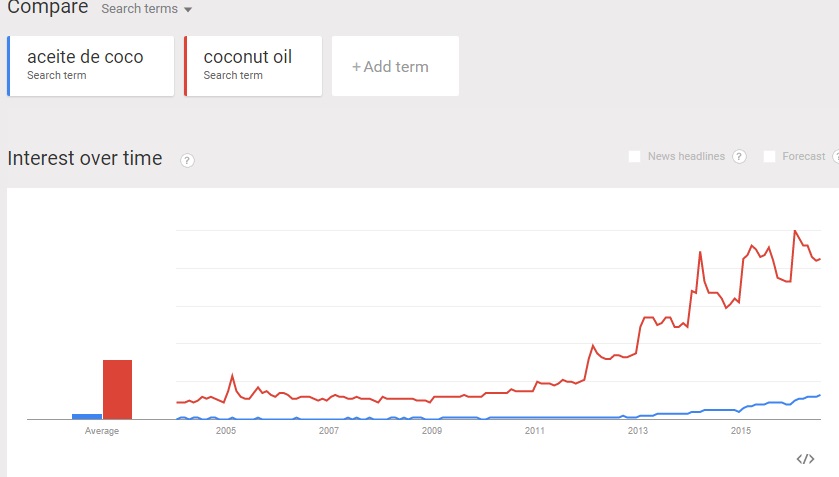The width and height of the screenshot is (839, 477).
Task: Click the 2007 label on the time axis
Action: click(329, 431)
